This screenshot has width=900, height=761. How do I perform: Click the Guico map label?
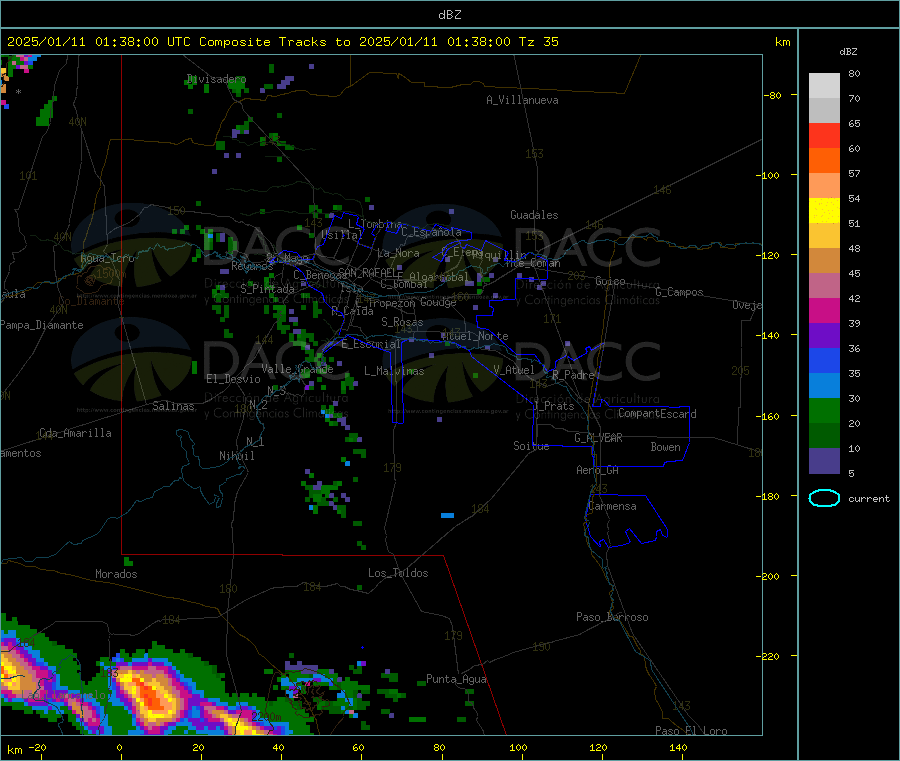pyautogui.click(x=610, y=281)
